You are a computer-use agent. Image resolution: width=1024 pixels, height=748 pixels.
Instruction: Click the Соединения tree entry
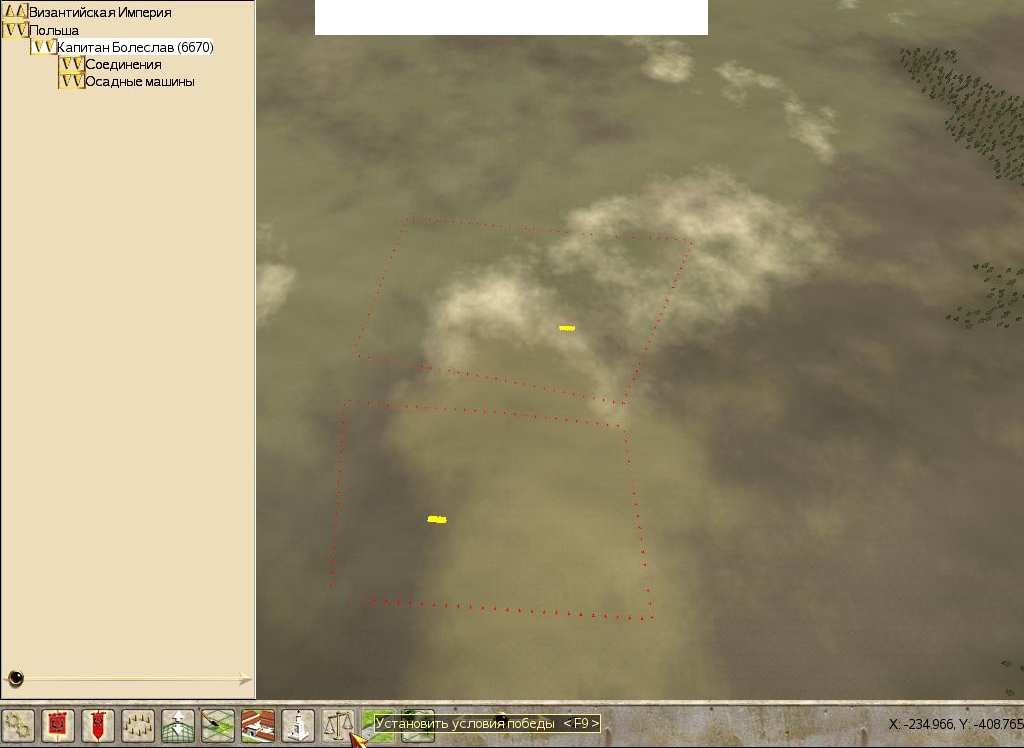coord(123,64)
